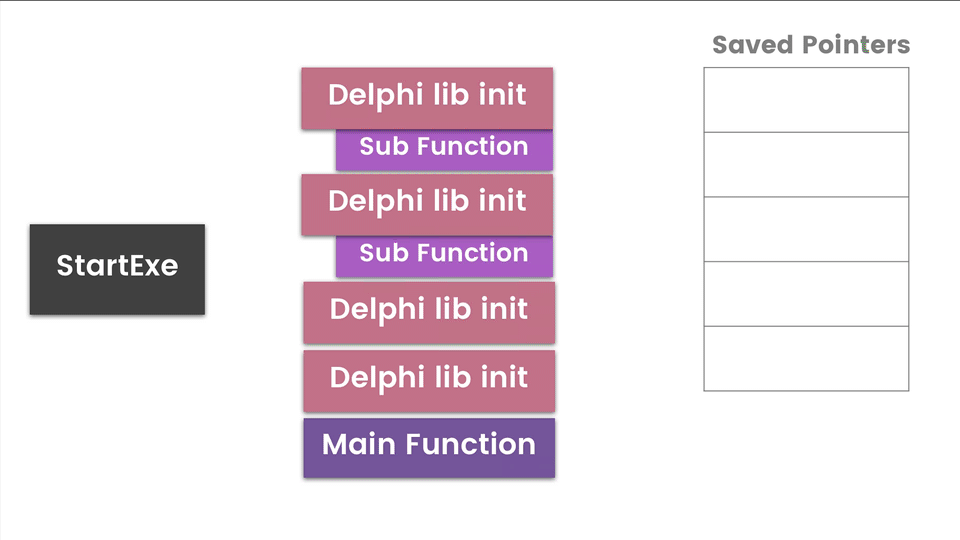The image size is (960, 540).
Task: Select the fourth Saved Pointers cell
Action: pyautogui.click(x=806, y=294)
